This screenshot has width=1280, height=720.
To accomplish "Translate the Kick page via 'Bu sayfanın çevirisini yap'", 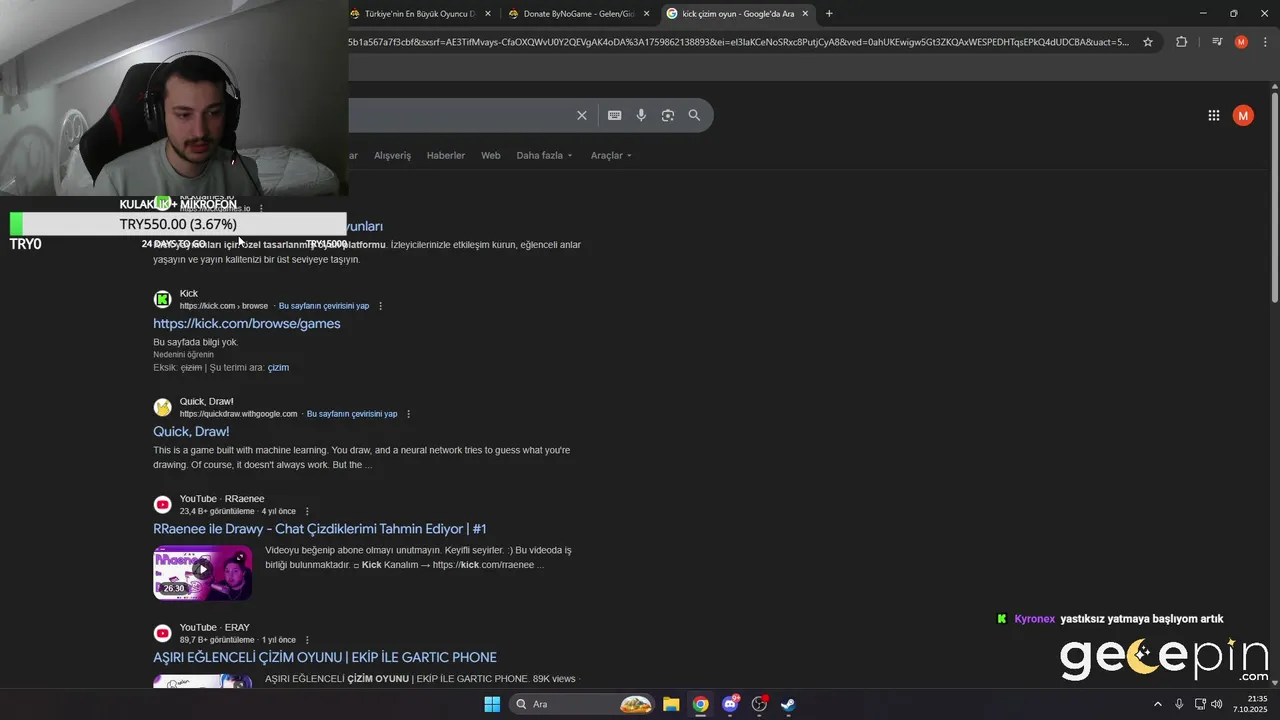I will click(324, 306).
